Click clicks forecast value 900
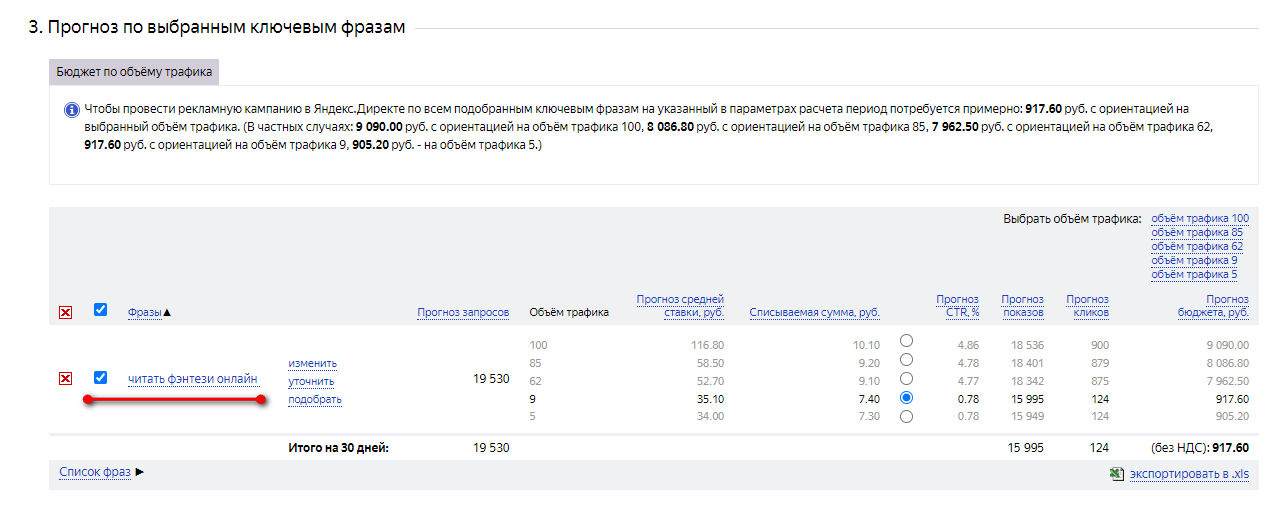This screenshot has width=1273, height=506. click(x=1098, y=345)
